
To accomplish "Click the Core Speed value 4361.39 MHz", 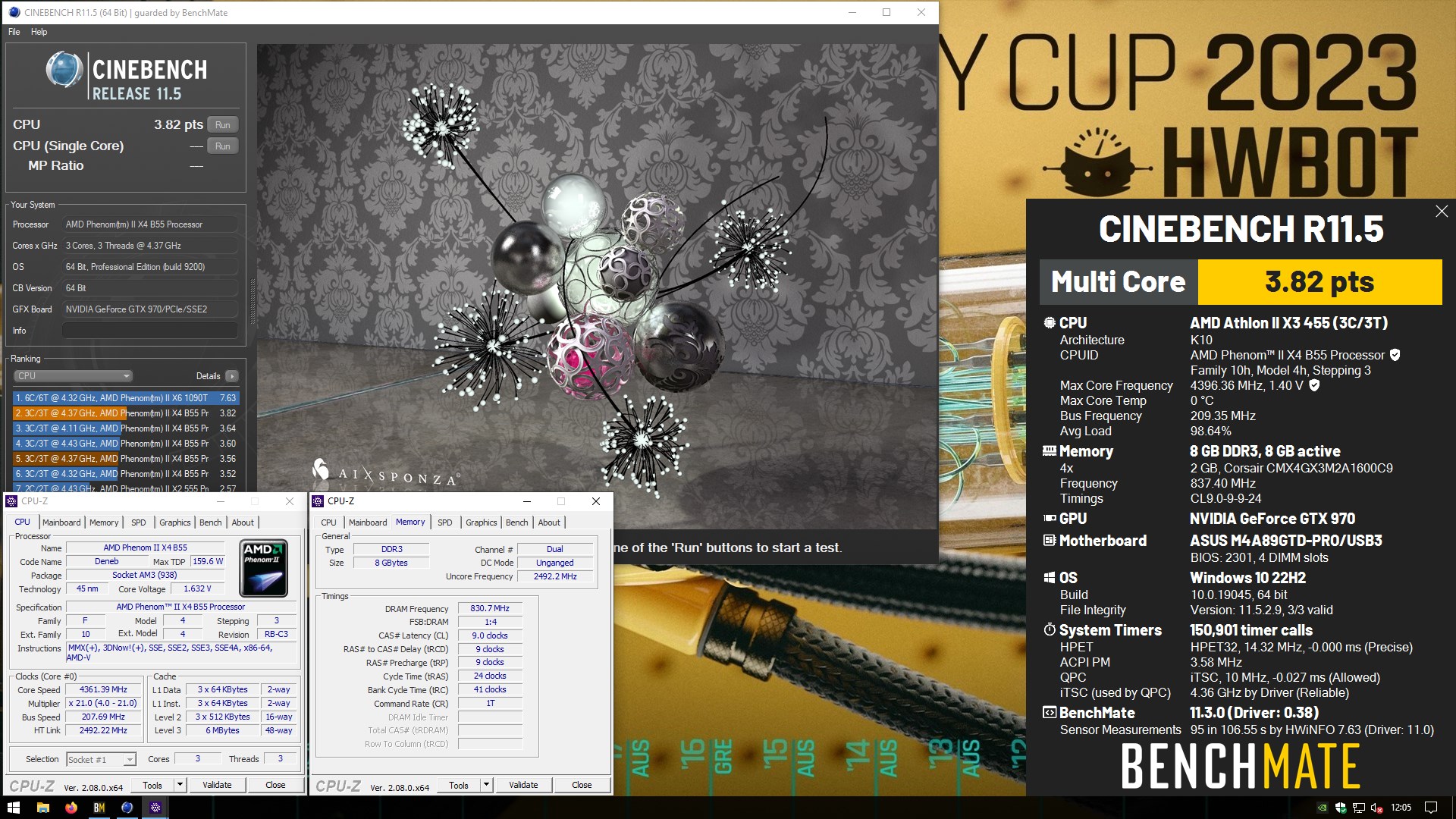I will (x=103, y=690).
